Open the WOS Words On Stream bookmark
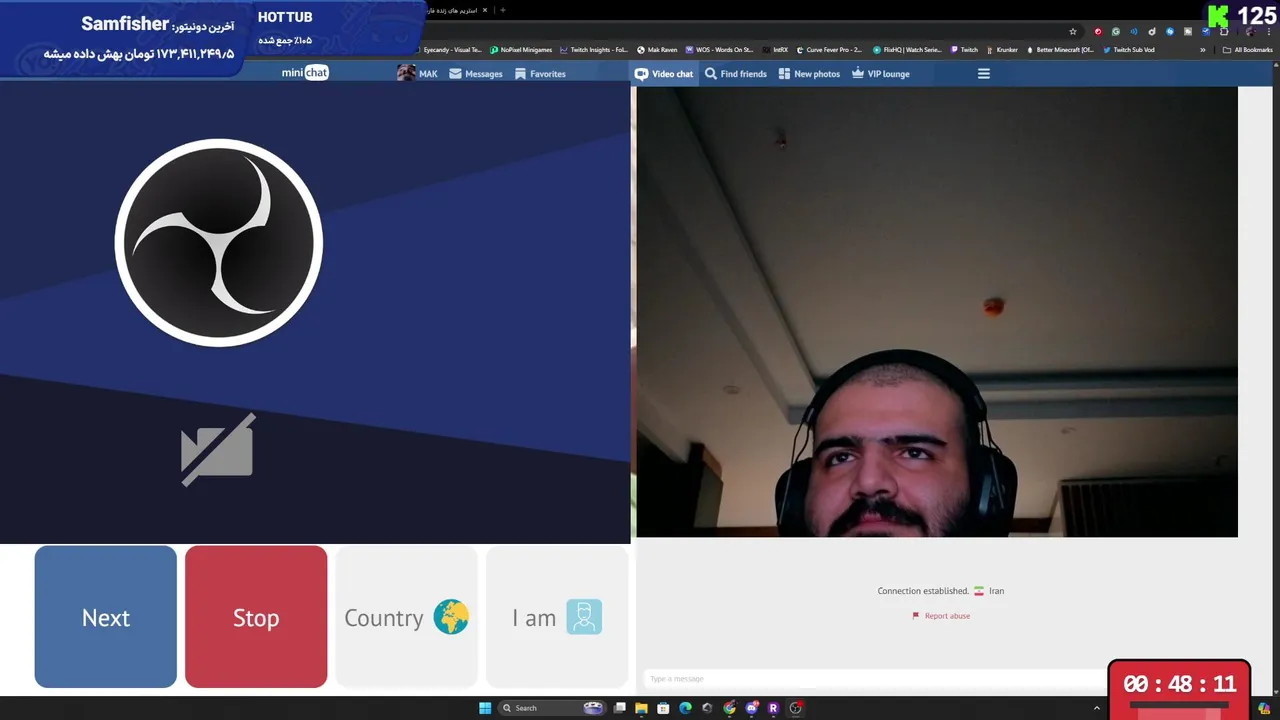1280x720 pixels. click(x=719, y=49)
